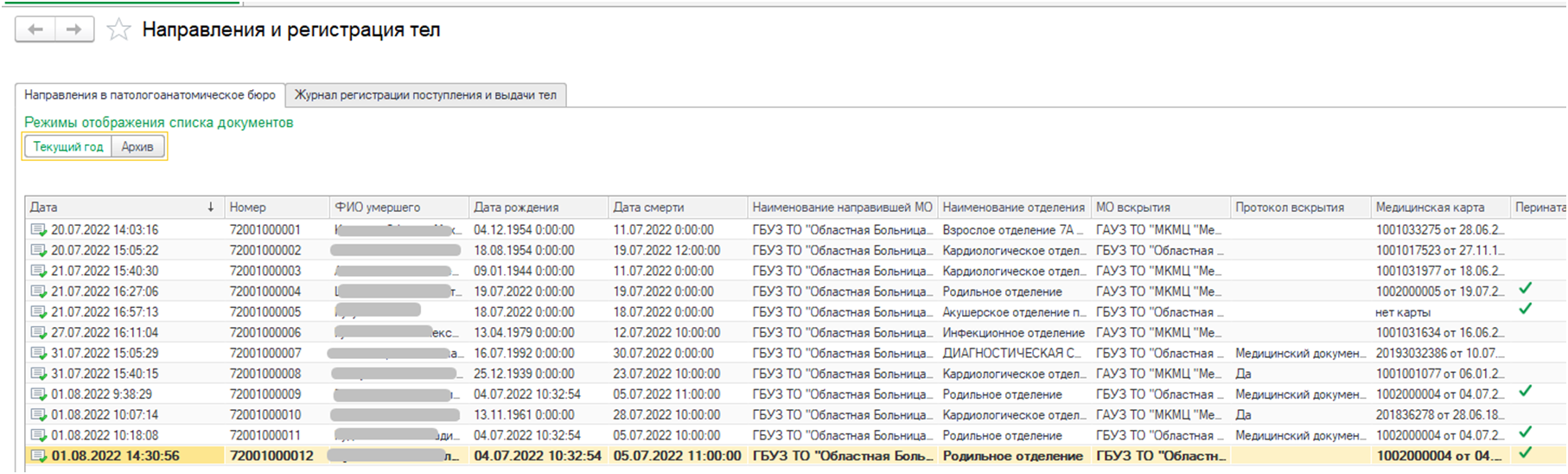Select row with number 72001000007
Image resolution: width=1568 pixels, height=474 pixels.
tap(265, 353)
